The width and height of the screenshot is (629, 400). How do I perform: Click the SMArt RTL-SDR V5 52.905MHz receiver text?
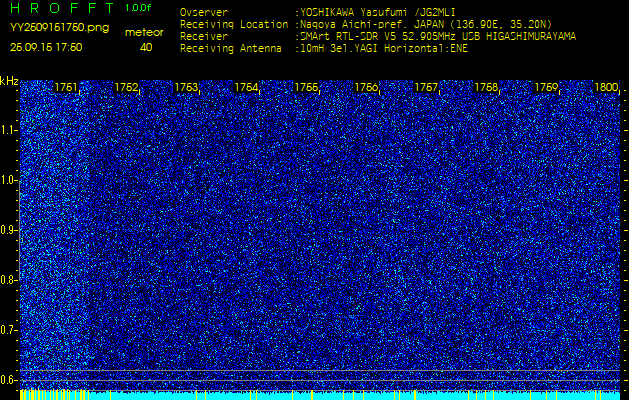pos(438,37)
